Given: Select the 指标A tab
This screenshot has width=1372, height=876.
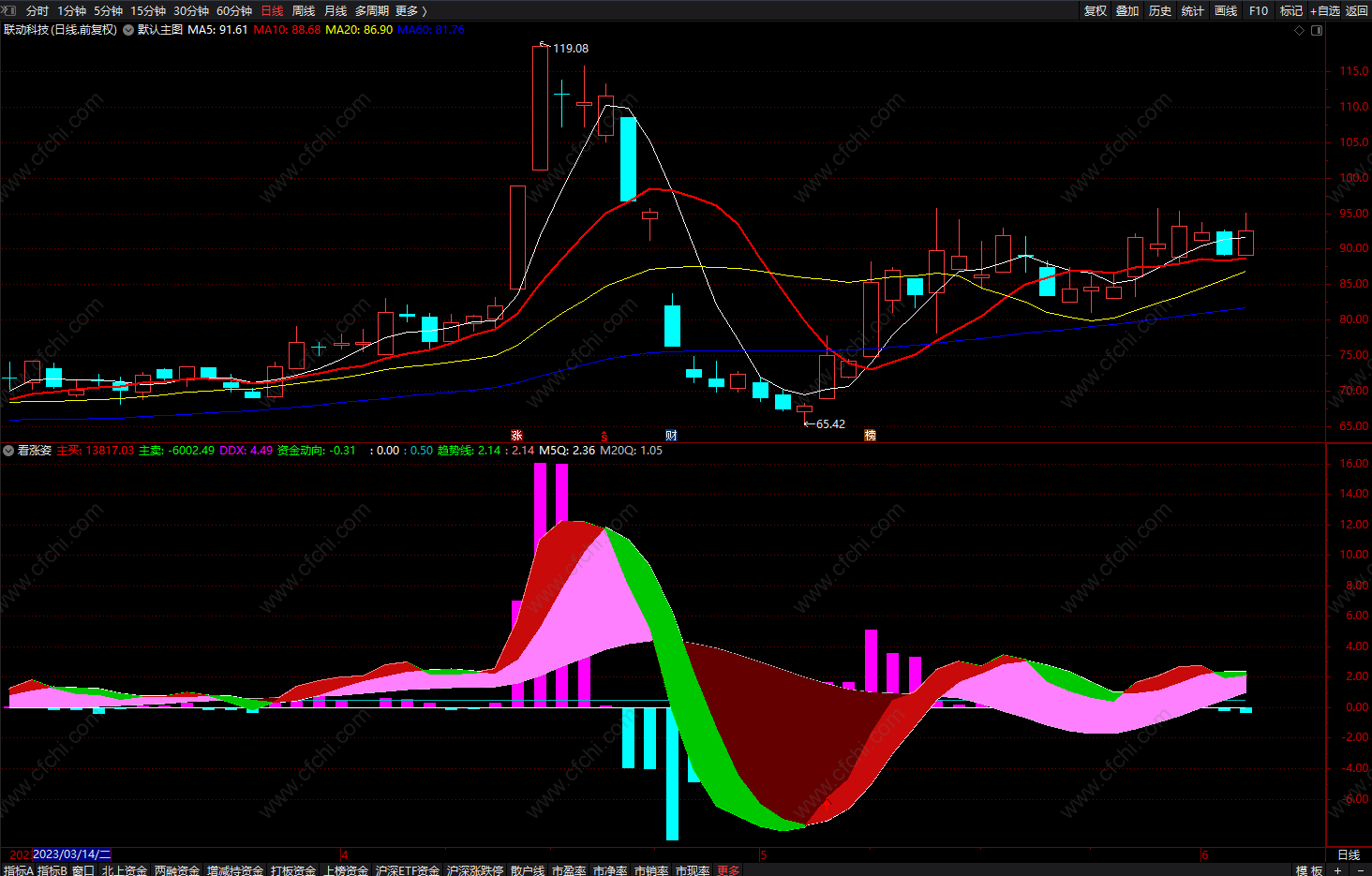Looking at the screenshot, I should point(18,870).
